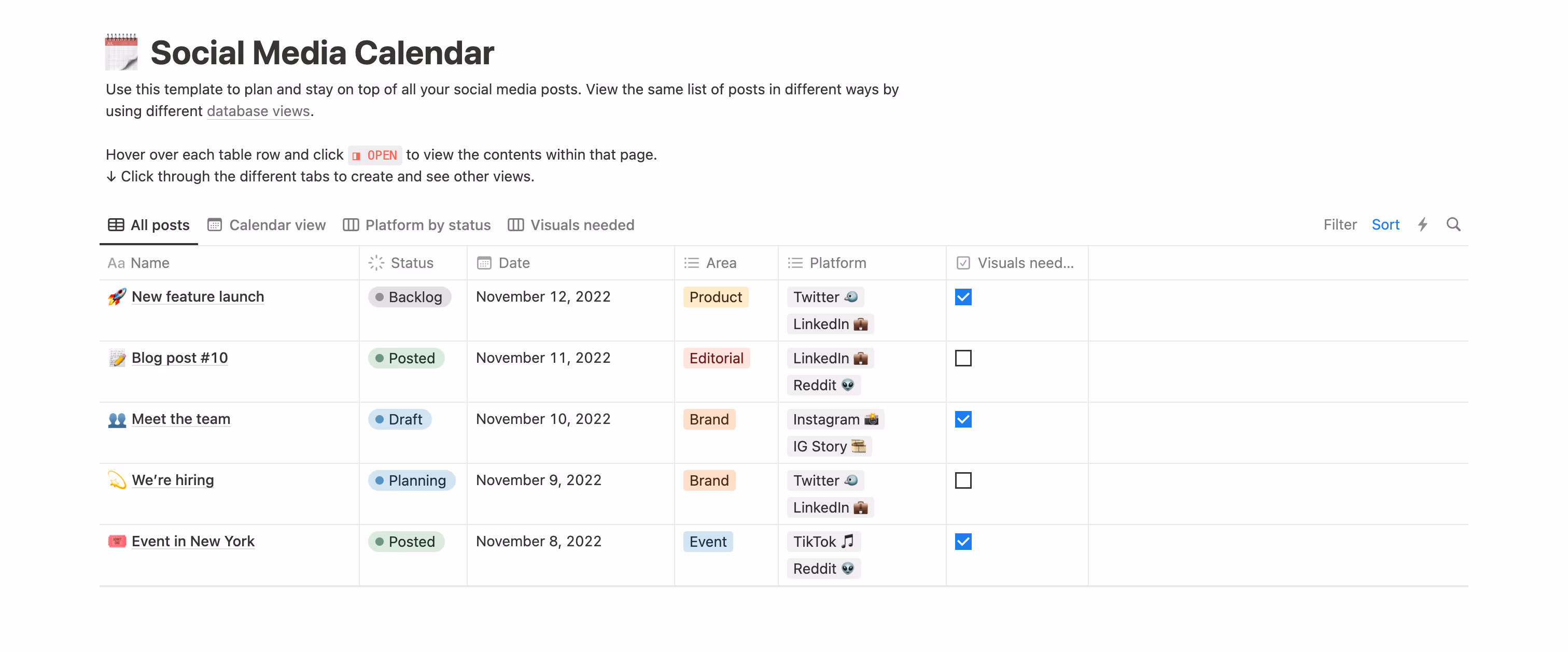Image resolution: width=1568 pixels, height=652 pixels.
Task: Click the calendar icon next to Calendar view
Action: coord(214,224)
